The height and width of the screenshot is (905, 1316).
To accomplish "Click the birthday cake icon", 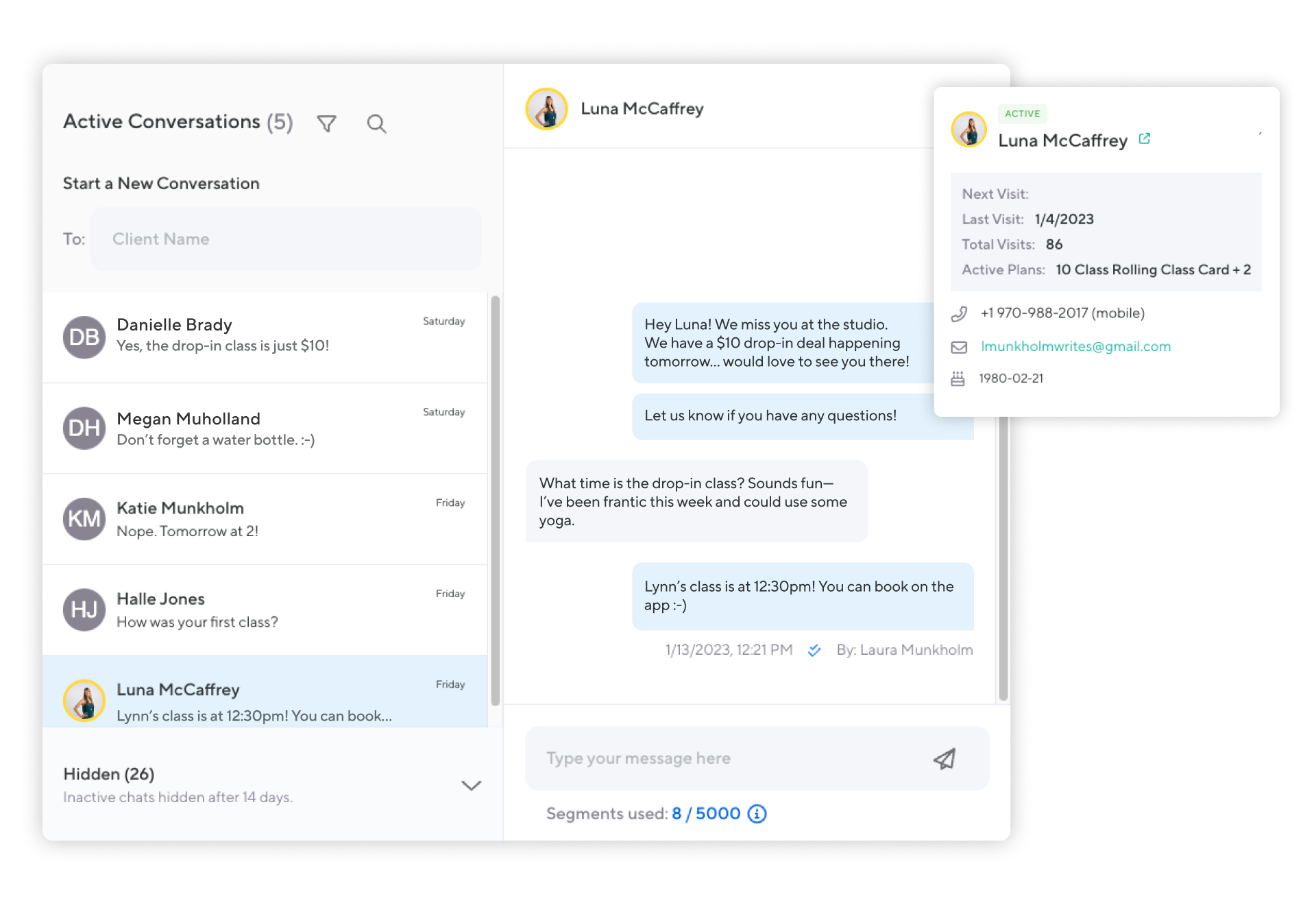I will point(958,378).
